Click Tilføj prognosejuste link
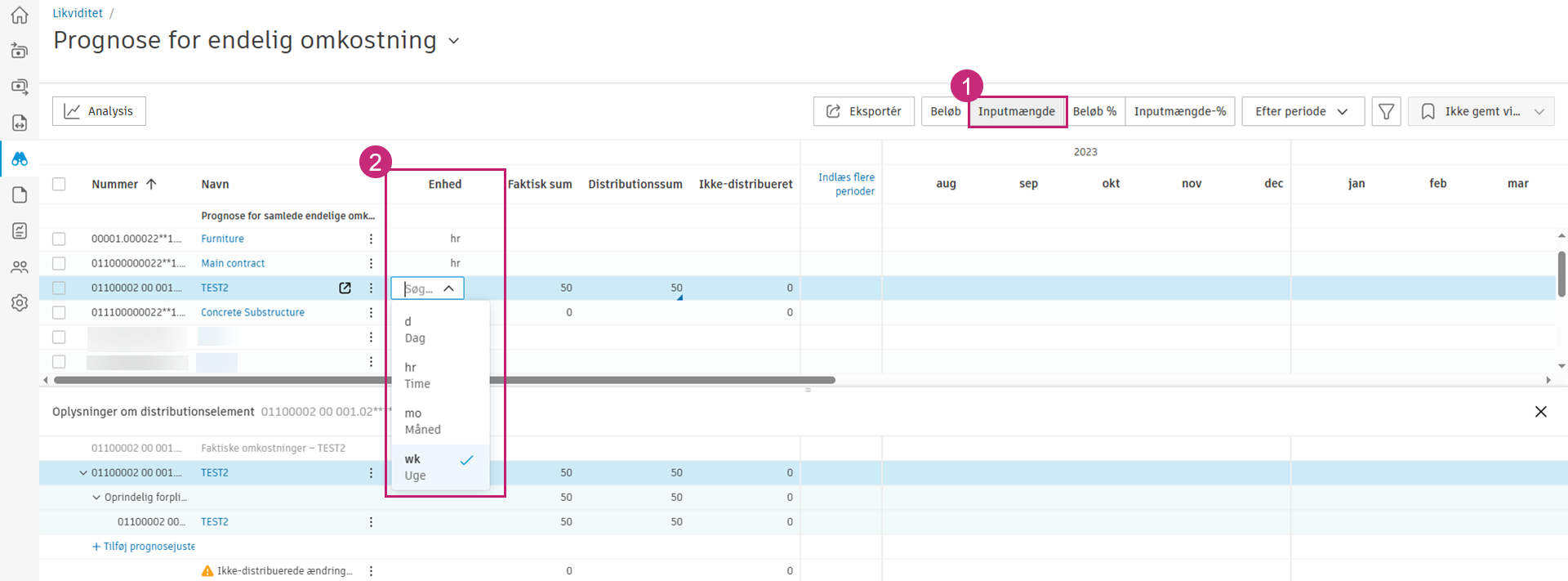This screenshot has width=1568, height=581. click(144, 546)
